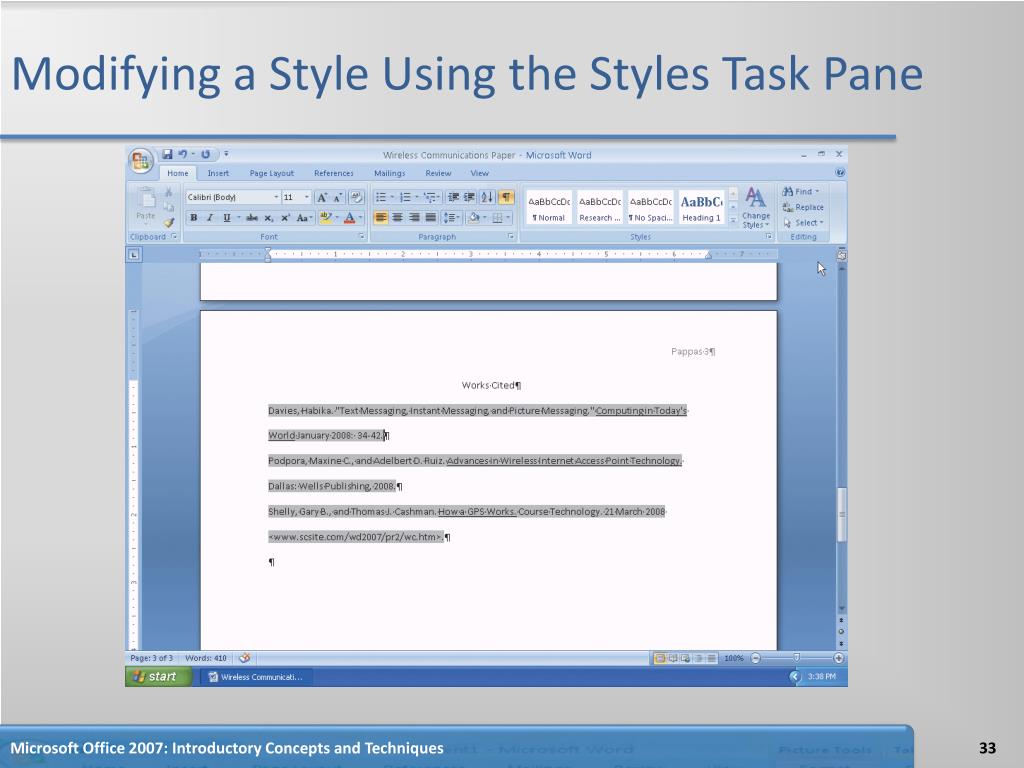Image resolution: width=1024 pixels, height=768 pixels.
Task: Toggle Align Text Left
Action: (x=381, y=217)
